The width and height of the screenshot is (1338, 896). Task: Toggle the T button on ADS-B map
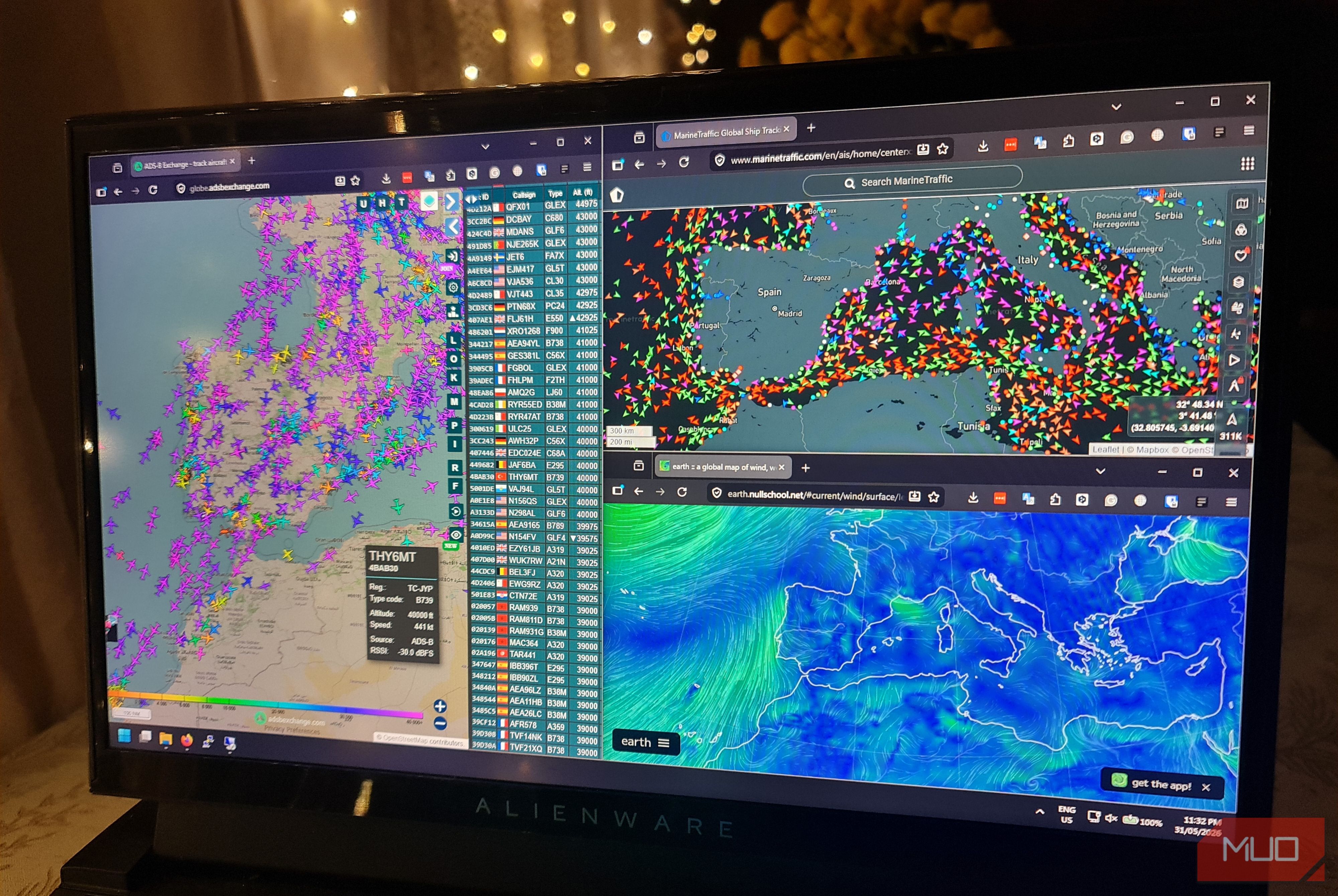click(401, 202)
